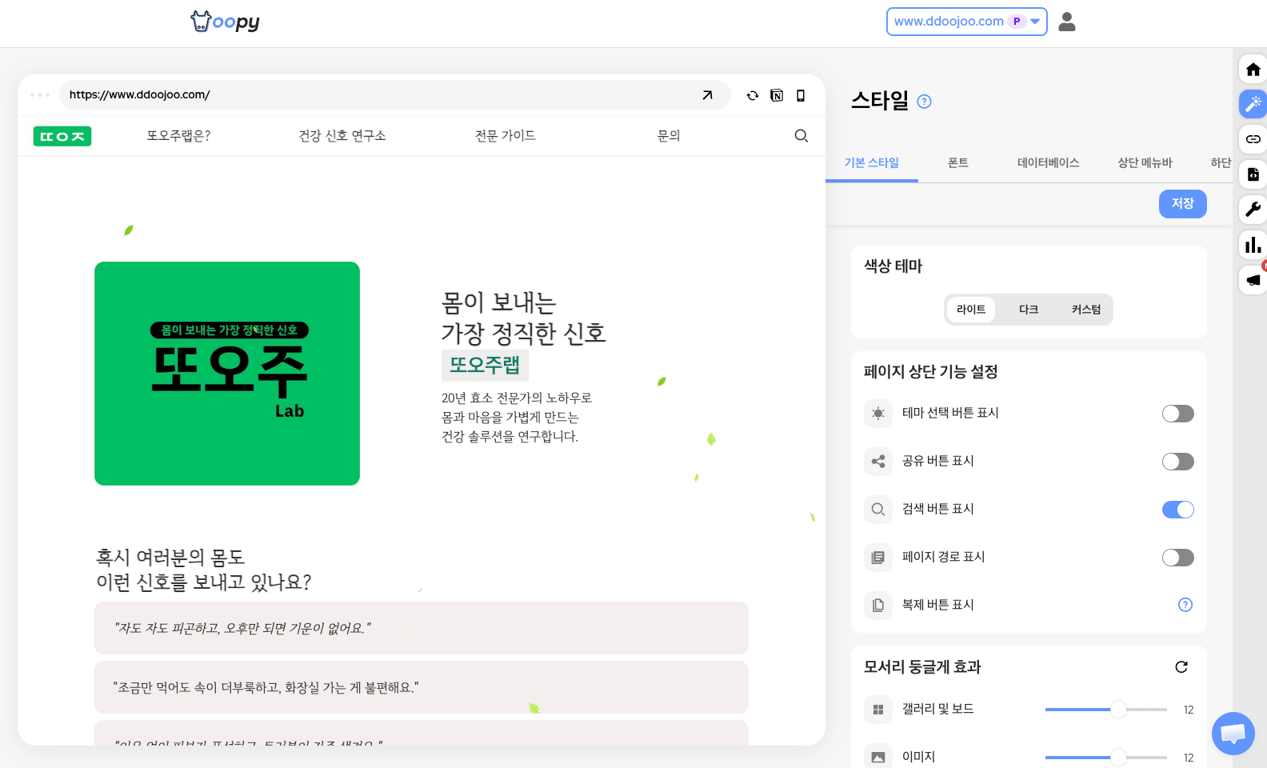Click the preview URL address bar
This screenshot has width=1267, height=768.
click(394, 95)
